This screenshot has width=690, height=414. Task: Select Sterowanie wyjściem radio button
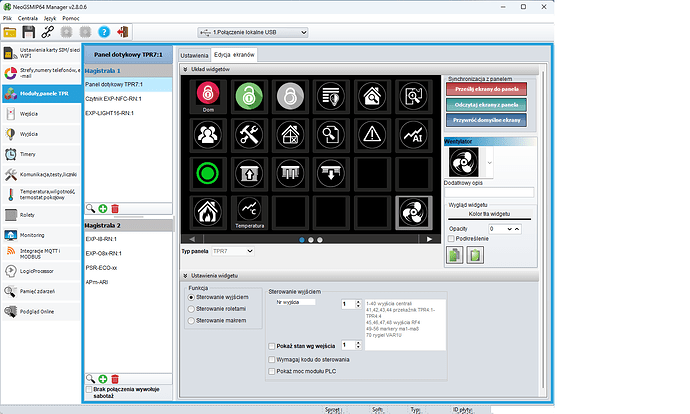coord(191,297)
